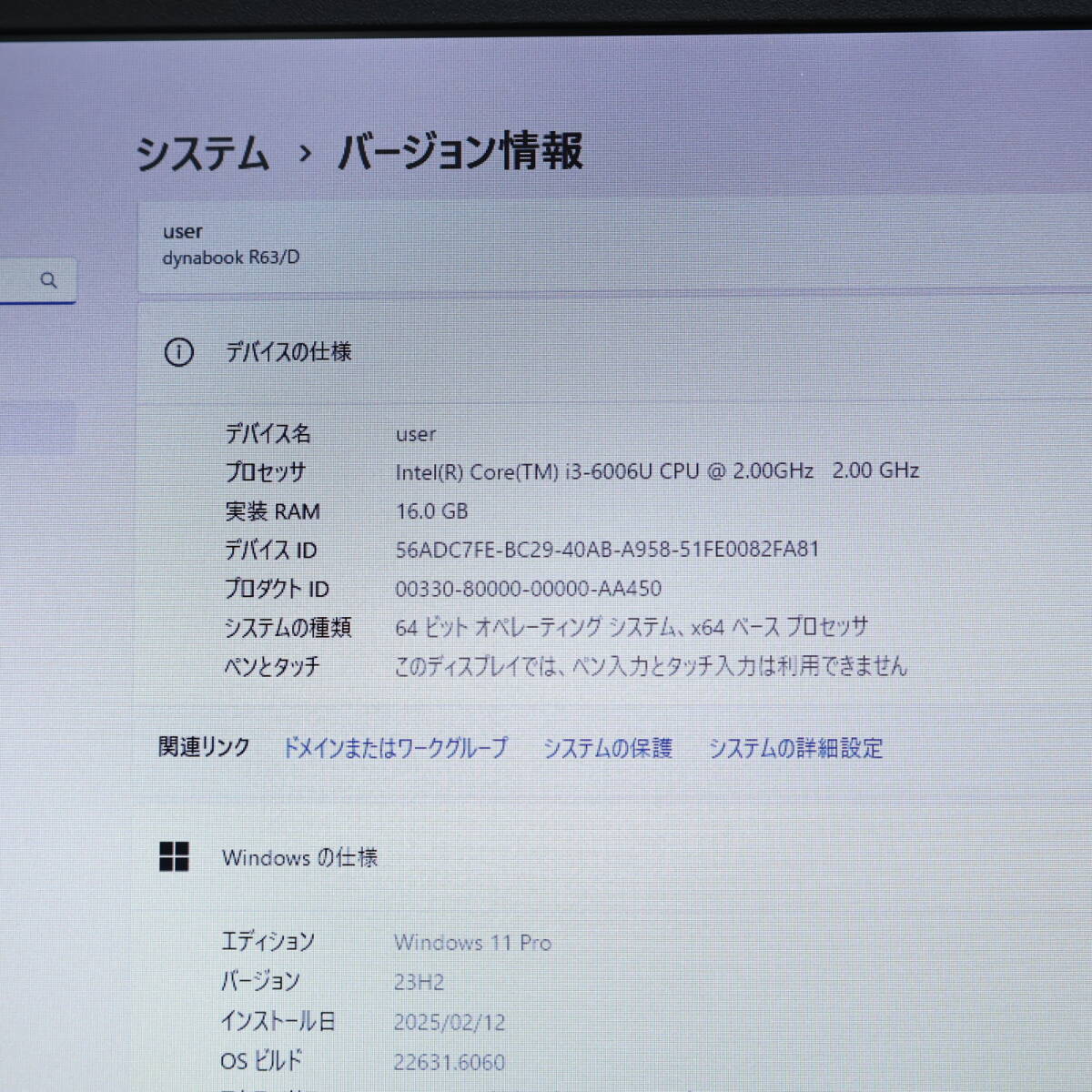Select the processor value i3-6006U text
1092x1092 pixels.
pos(657,470)
